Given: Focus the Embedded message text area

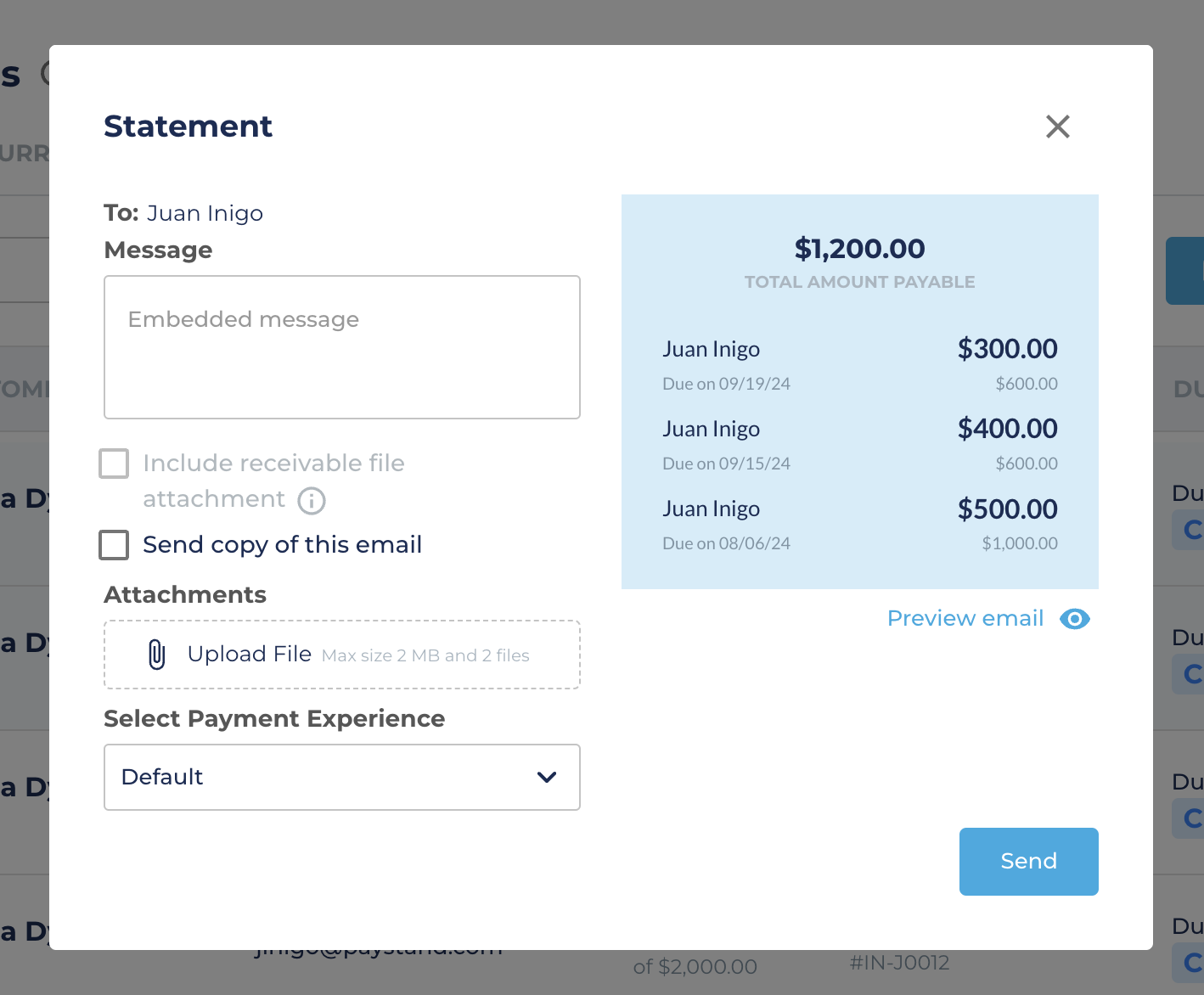Looking at the screenshot, I should point(342,347).
